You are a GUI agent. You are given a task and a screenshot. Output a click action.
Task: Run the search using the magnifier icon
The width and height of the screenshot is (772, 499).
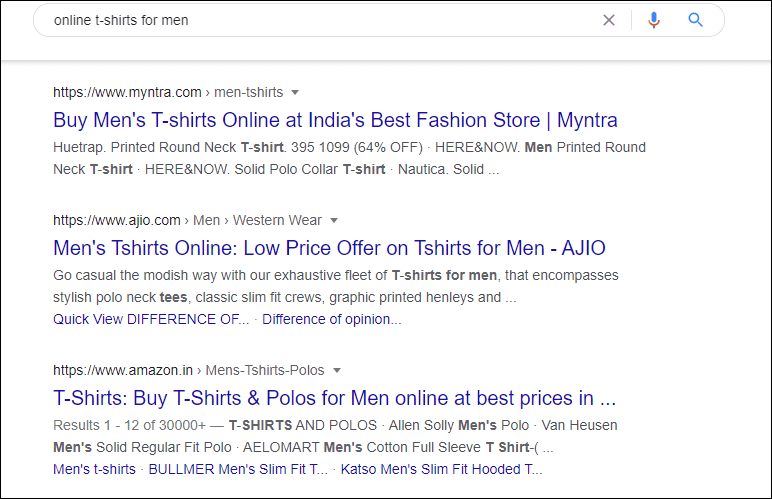coord(695,20)
